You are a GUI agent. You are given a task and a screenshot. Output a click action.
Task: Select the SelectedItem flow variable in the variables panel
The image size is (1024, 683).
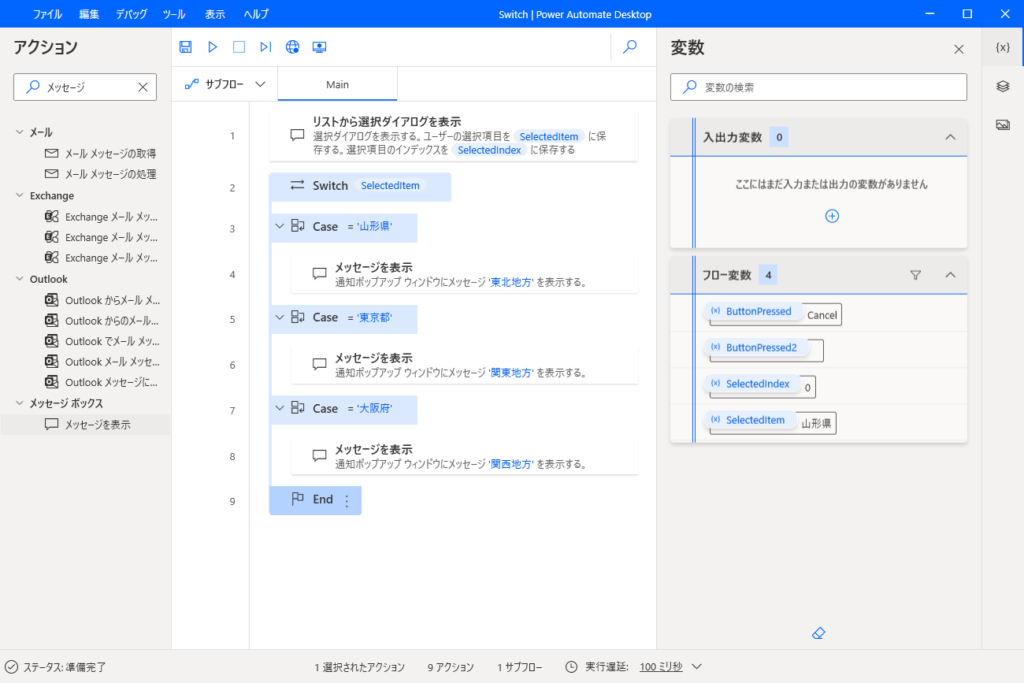(750, 420)
